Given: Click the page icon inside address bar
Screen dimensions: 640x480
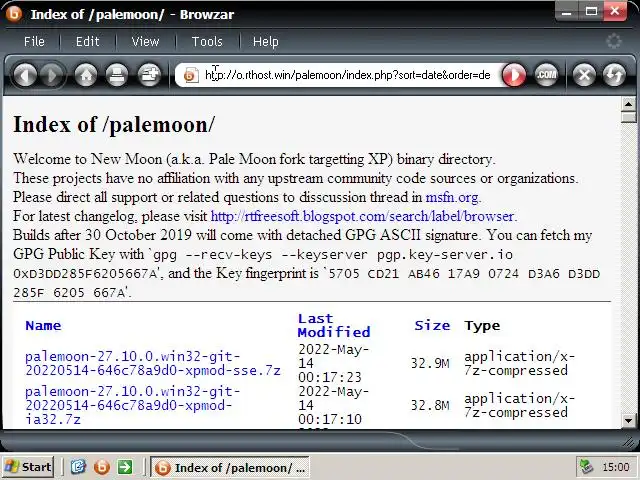Looking at the screenshot, I should click(x=191, y=75).
